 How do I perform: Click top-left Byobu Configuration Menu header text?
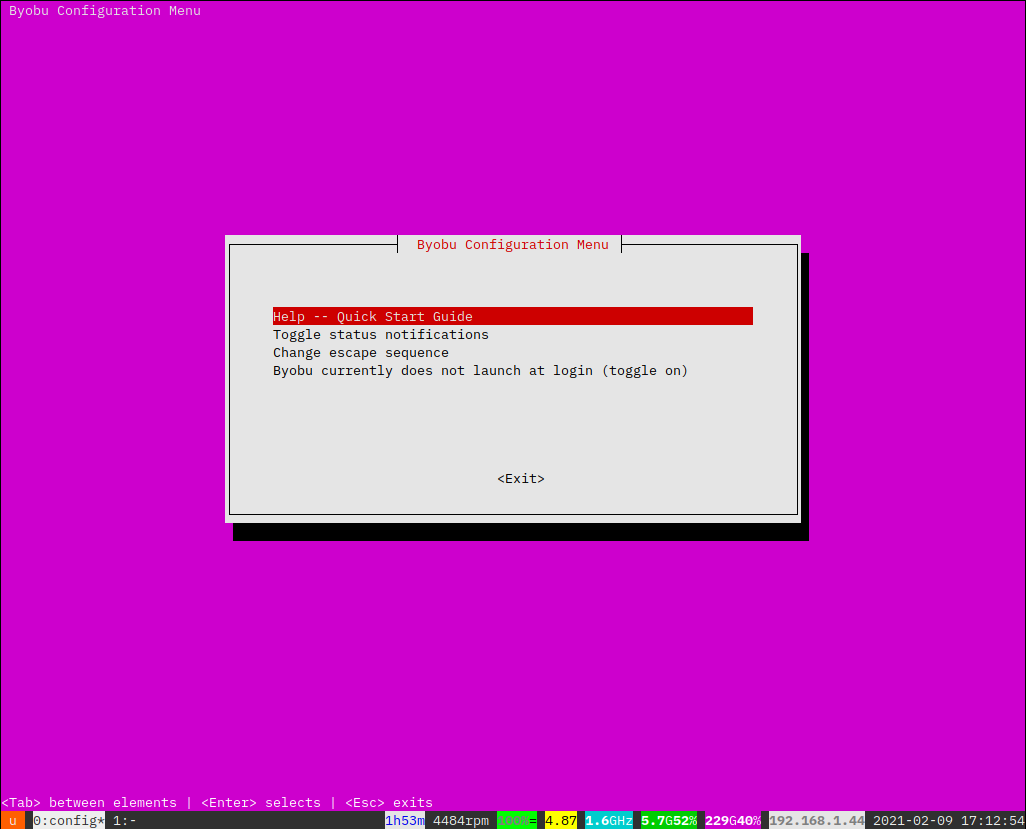105,10
